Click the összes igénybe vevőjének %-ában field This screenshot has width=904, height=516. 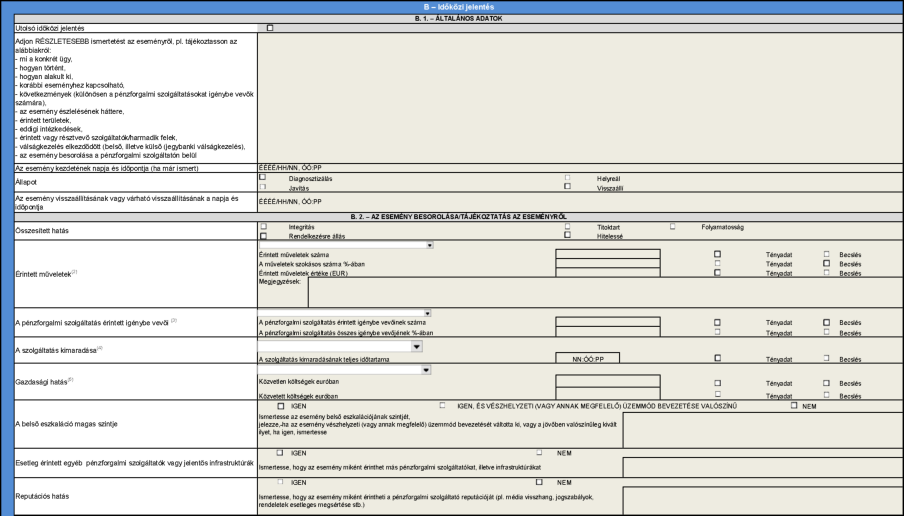click(x=608, y=332)
